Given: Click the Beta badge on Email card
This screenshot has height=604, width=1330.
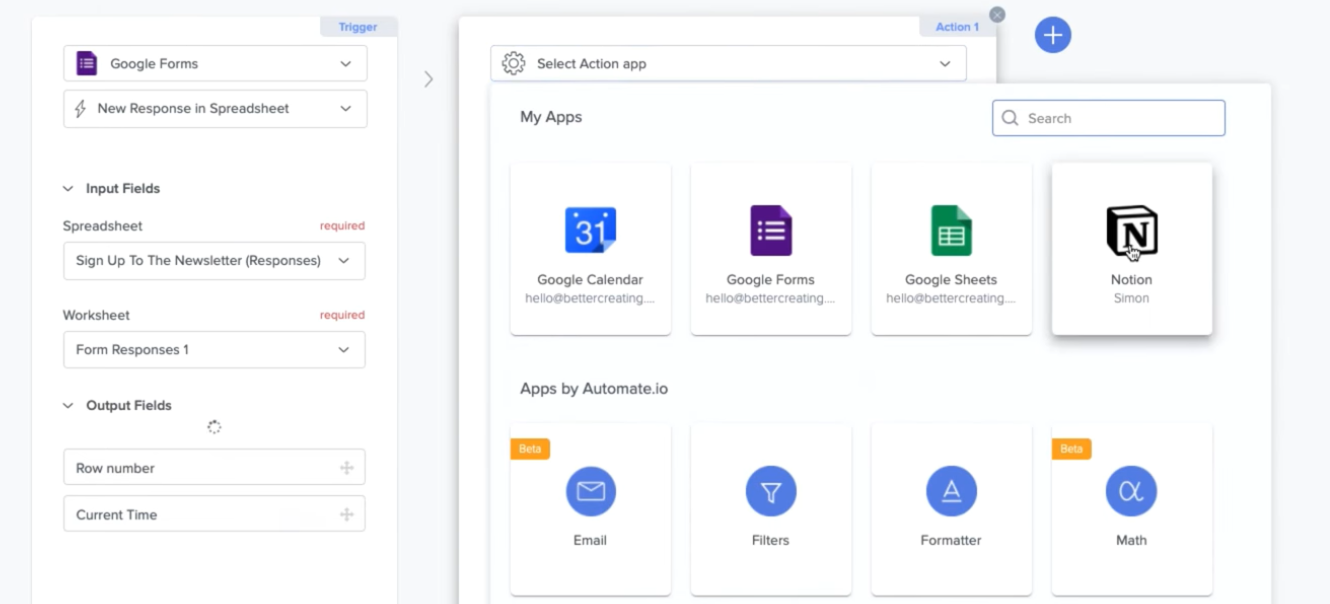Looking at the screenshot, I should [530, 449].
